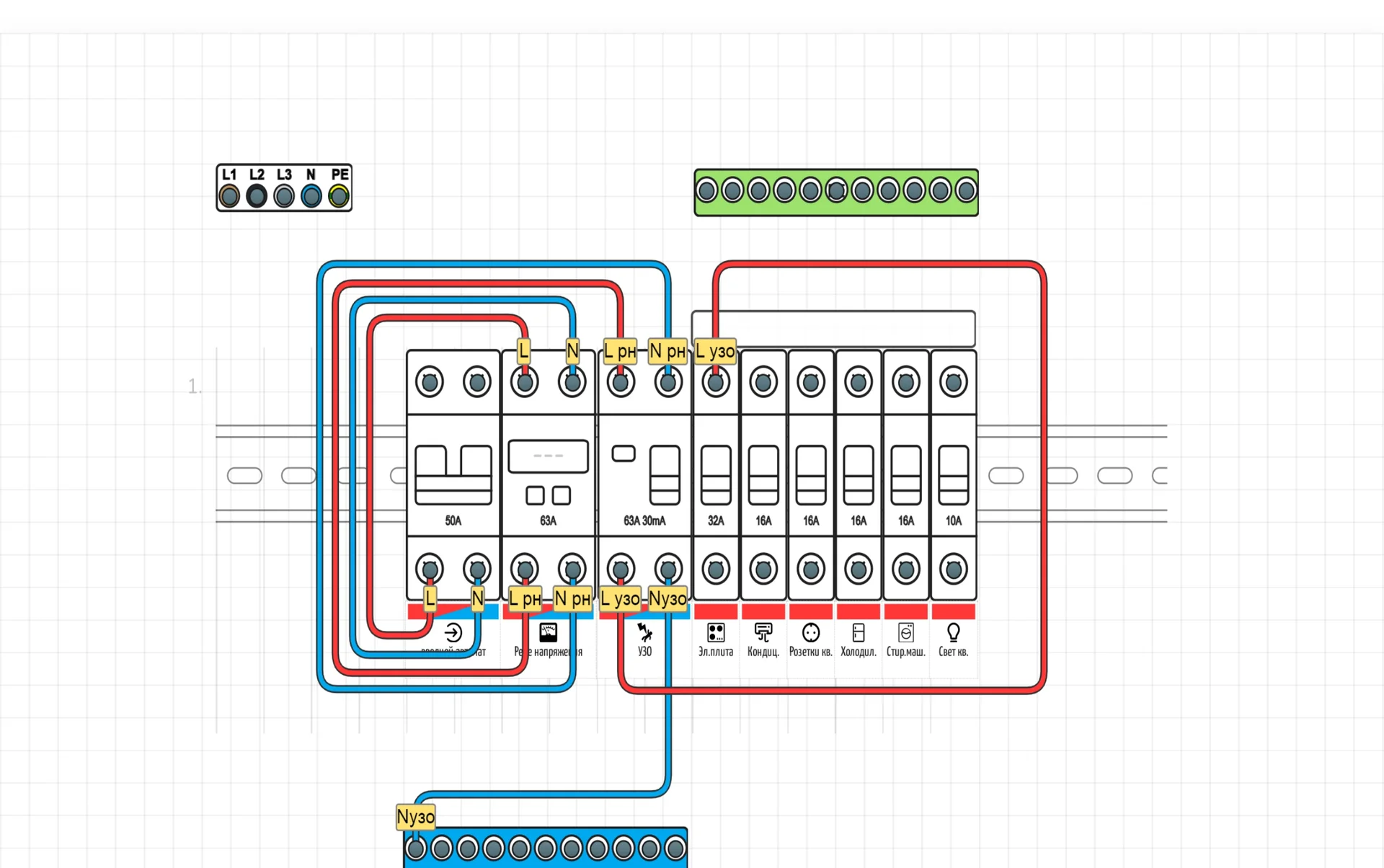Select the Розетки кв. socket icon
1384x868 pixels.
pyautogui.click(x=811, y=632)
